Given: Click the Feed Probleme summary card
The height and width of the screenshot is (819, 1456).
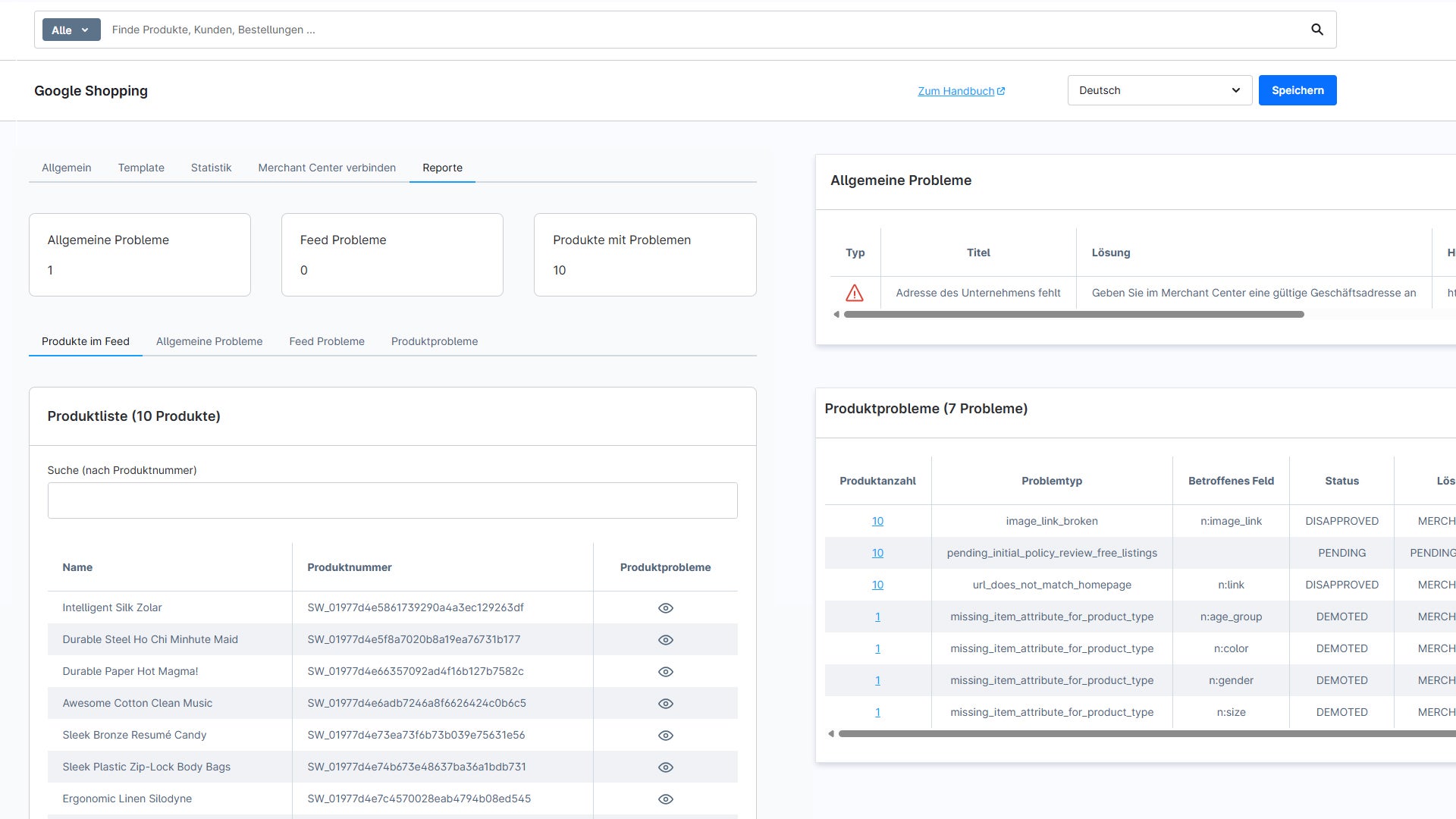Looking at the screenshot, I should (392, 255).
